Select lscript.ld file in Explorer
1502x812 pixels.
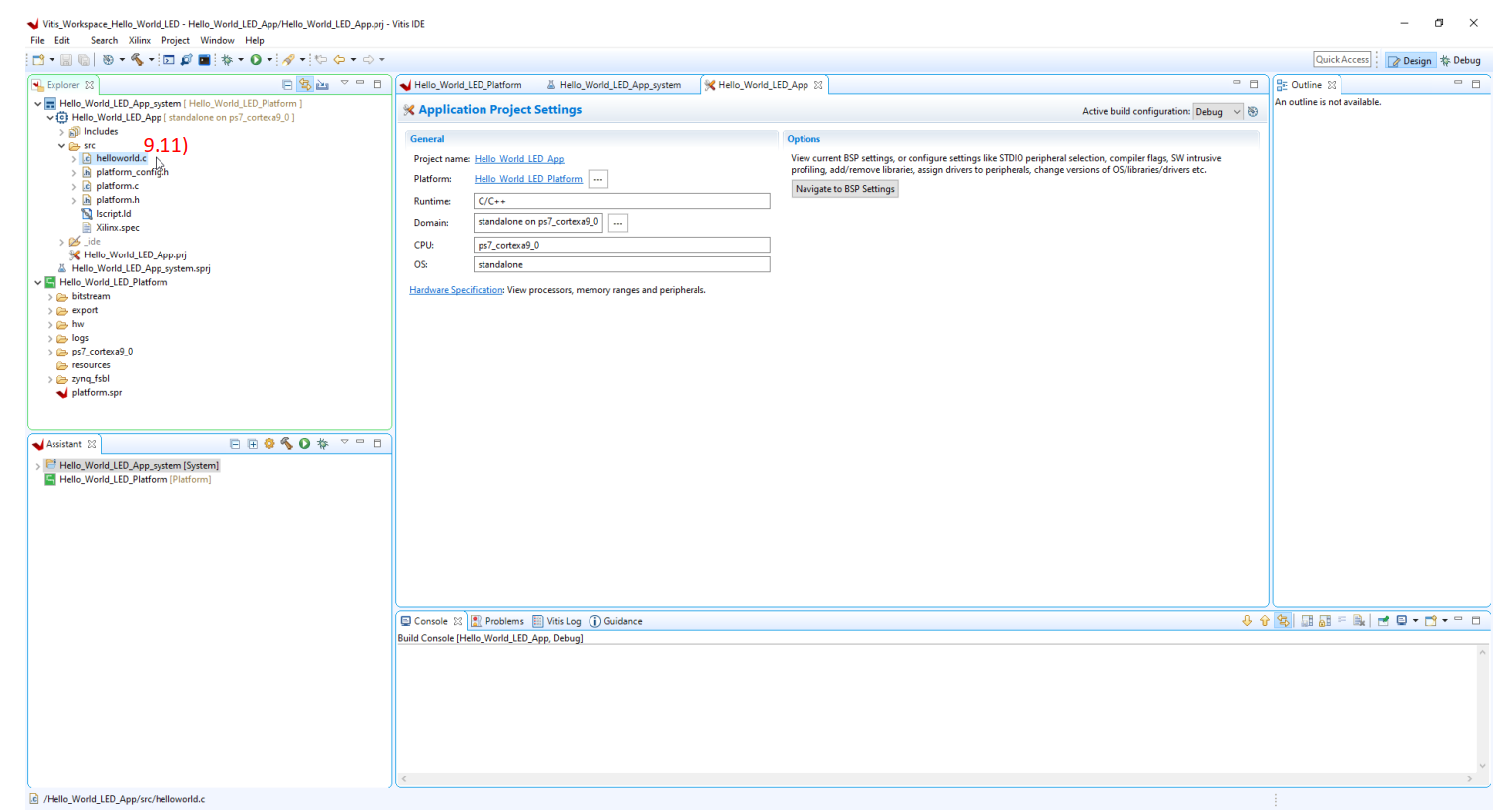(x=113, y=214)
